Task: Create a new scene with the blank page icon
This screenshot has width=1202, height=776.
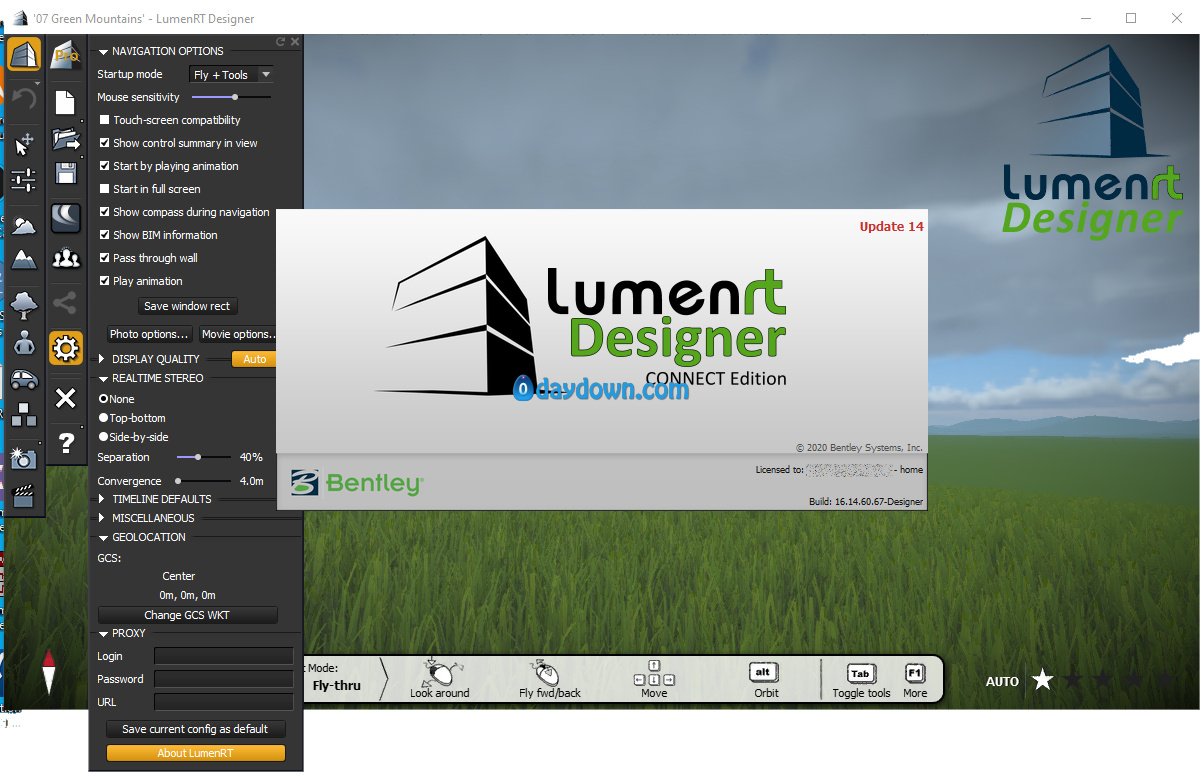Action: pyautogui.click(x=66, y=103)
